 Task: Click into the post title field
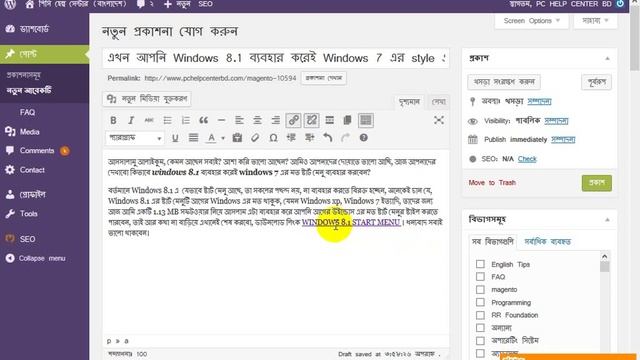click(x=276, y=58)
